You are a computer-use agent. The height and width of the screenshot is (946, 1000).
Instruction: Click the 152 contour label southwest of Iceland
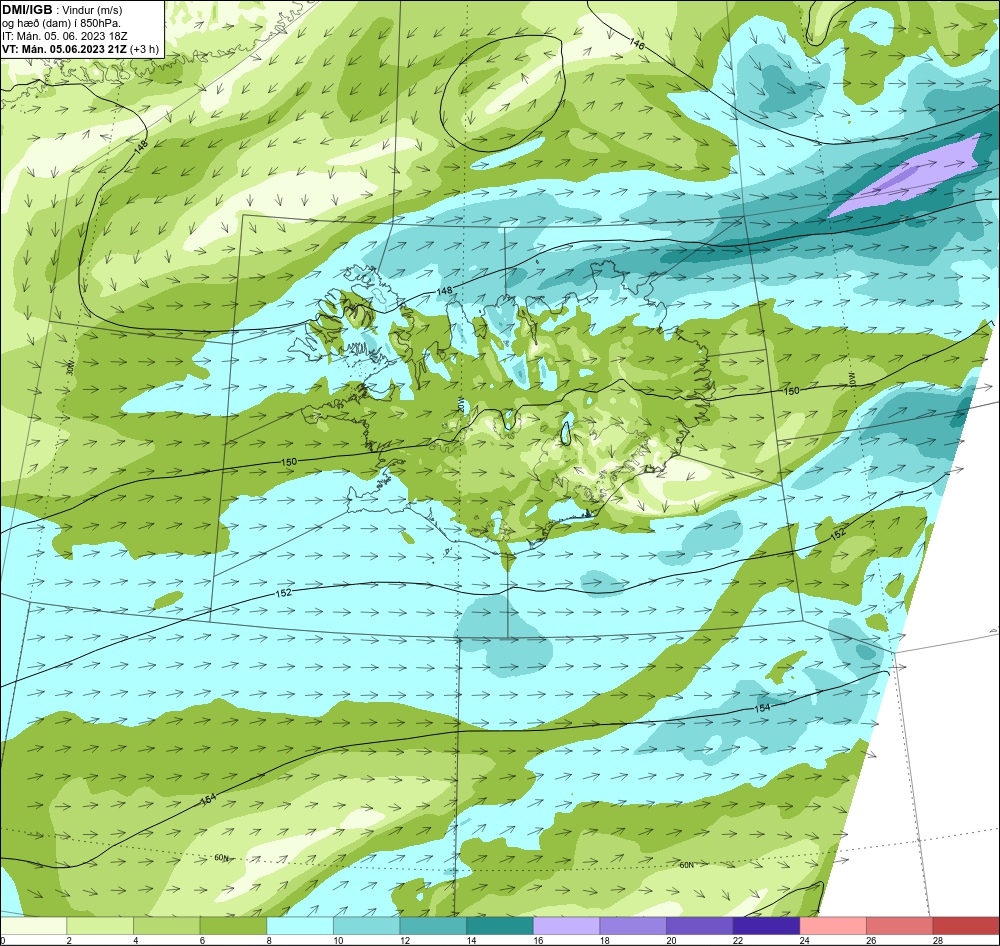click(x=284, y=593)
